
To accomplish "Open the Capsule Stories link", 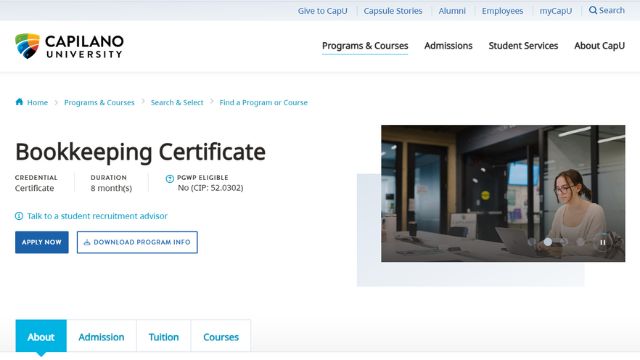I will (393, 11).
